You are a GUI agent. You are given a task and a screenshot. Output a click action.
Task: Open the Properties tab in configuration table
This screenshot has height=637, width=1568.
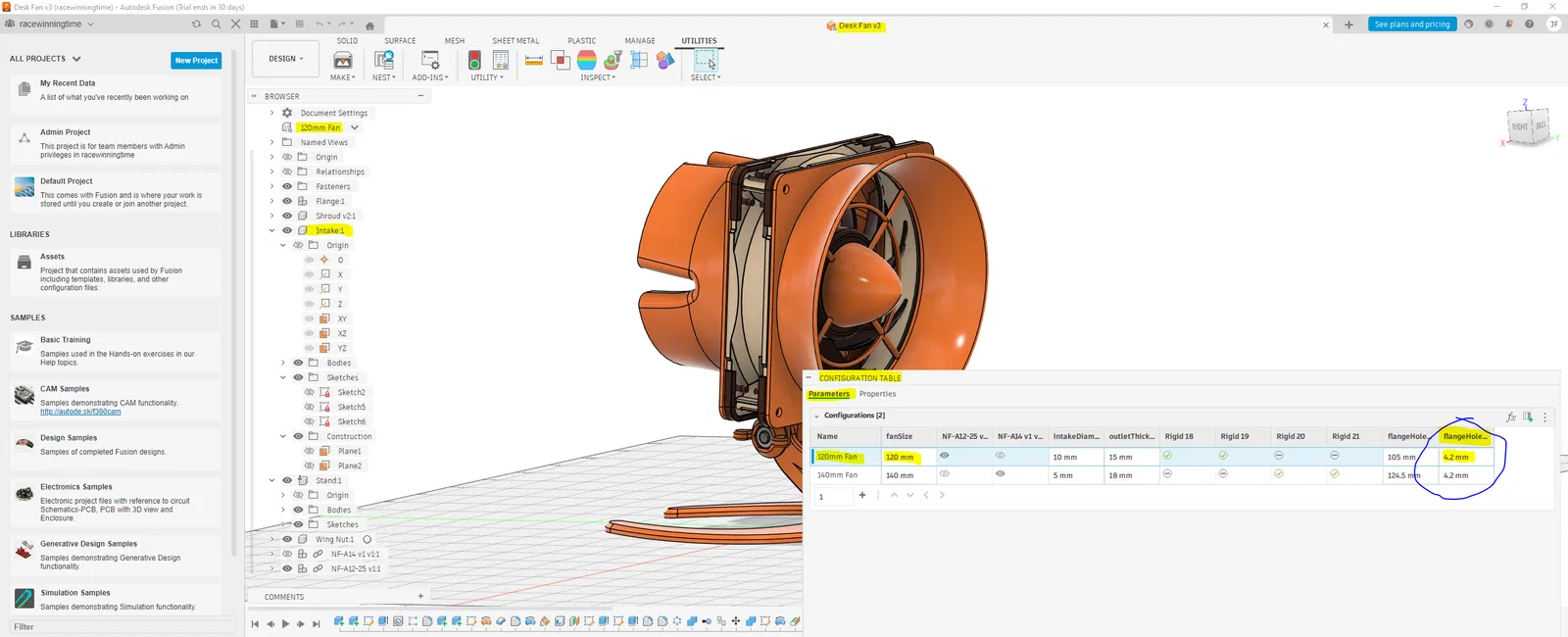(x=877, y=394)
